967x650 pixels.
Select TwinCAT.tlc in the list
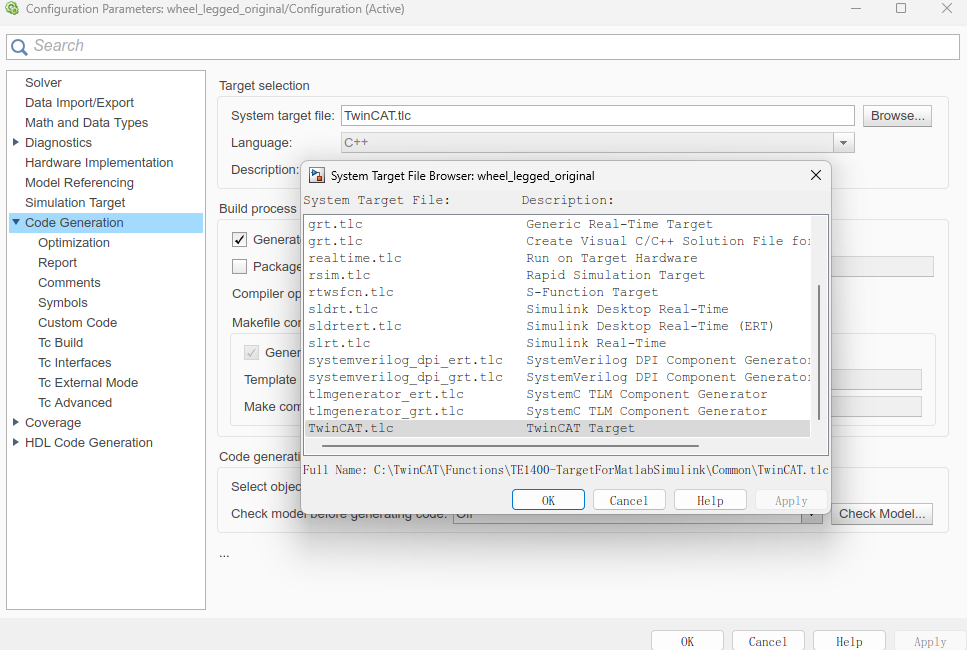point(558,429)
